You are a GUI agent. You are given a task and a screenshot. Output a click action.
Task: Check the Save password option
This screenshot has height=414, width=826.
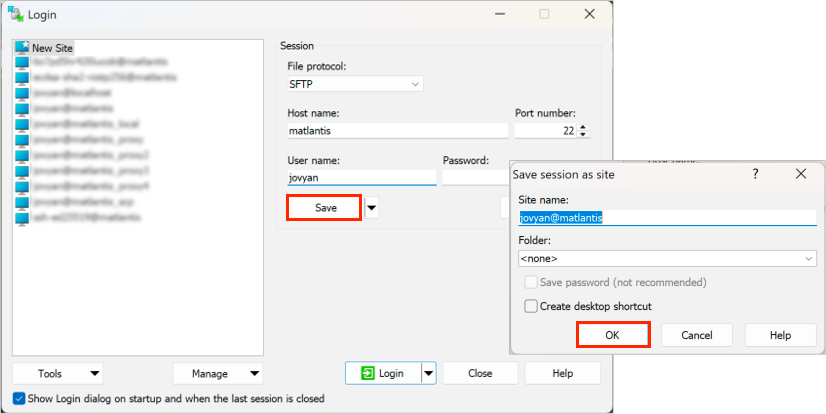tap(531, 283)
